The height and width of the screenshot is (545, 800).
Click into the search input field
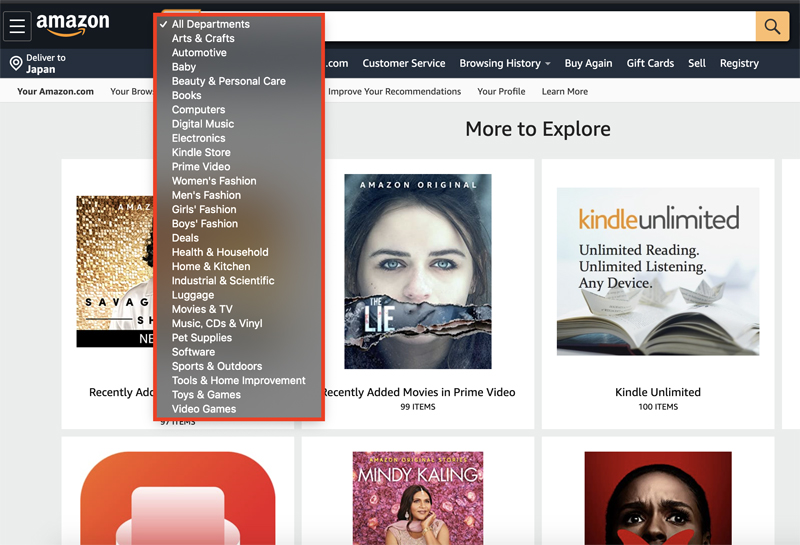539,26
